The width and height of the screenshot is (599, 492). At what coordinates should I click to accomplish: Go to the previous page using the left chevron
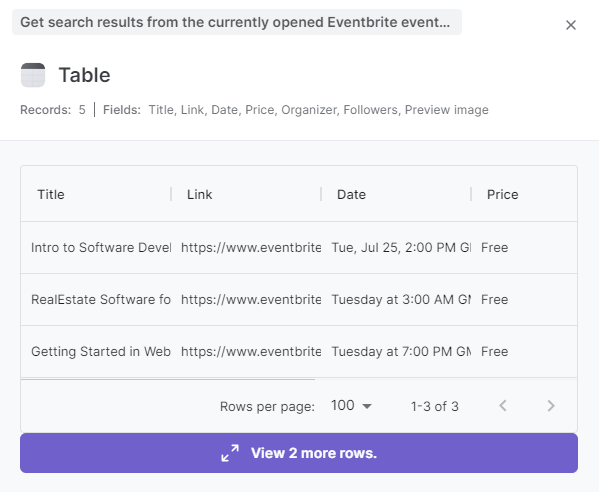(503, 406)
